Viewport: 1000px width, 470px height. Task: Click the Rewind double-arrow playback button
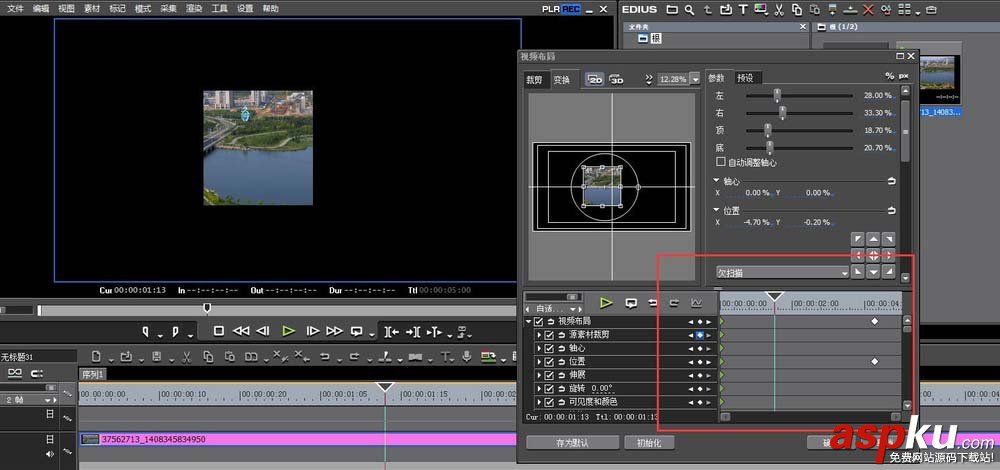pyautogui.click(x=241, y=331)
